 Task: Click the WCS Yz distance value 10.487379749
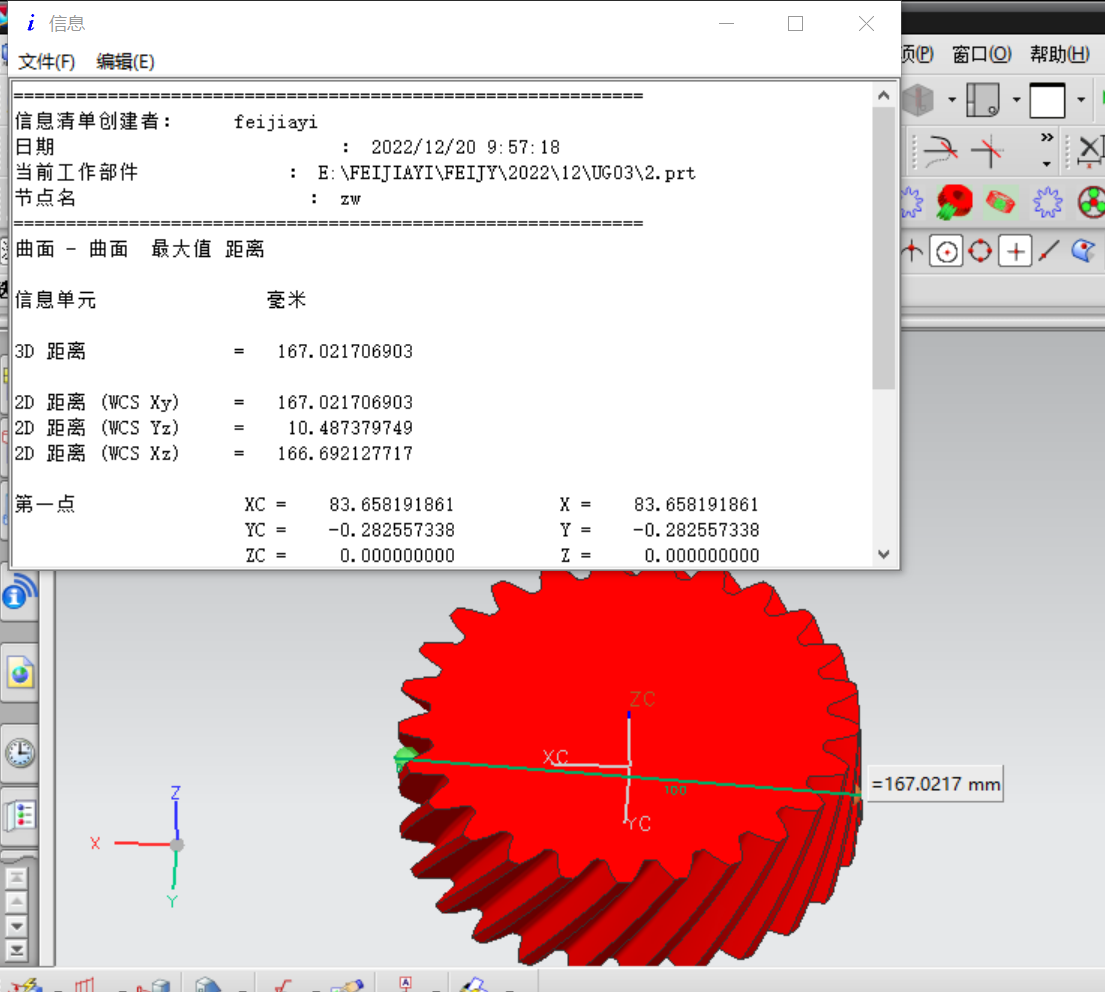pos(350,428)
